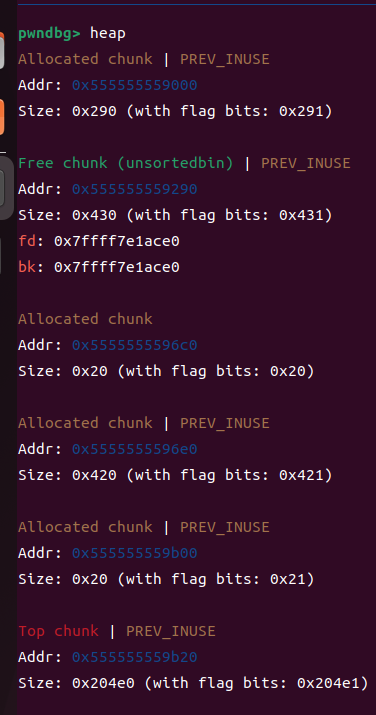
Task: Click PREV_INUSE flag beside Top chunk
Action: 170,632
